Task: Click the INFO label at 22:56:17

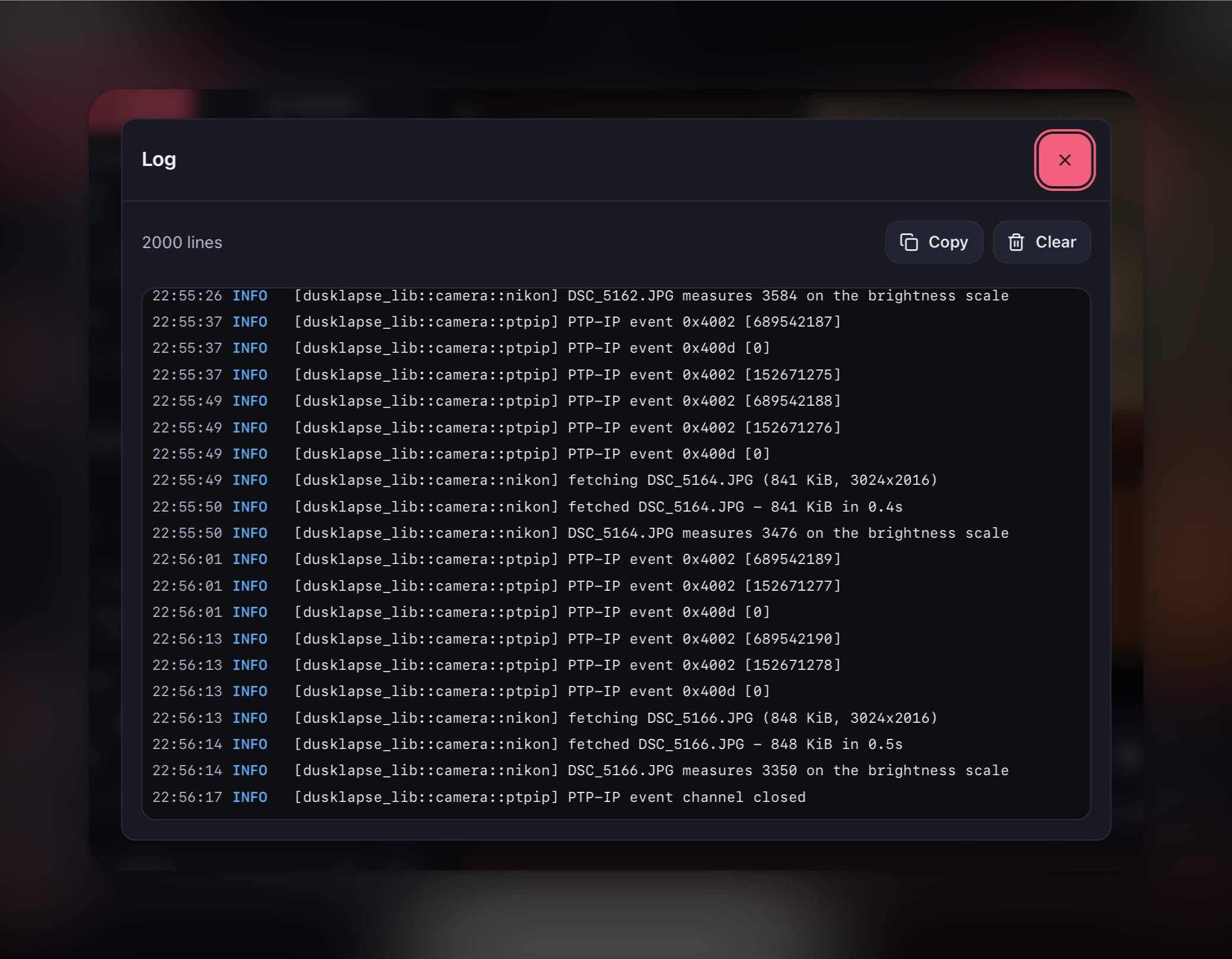Action: click(250, 797)
